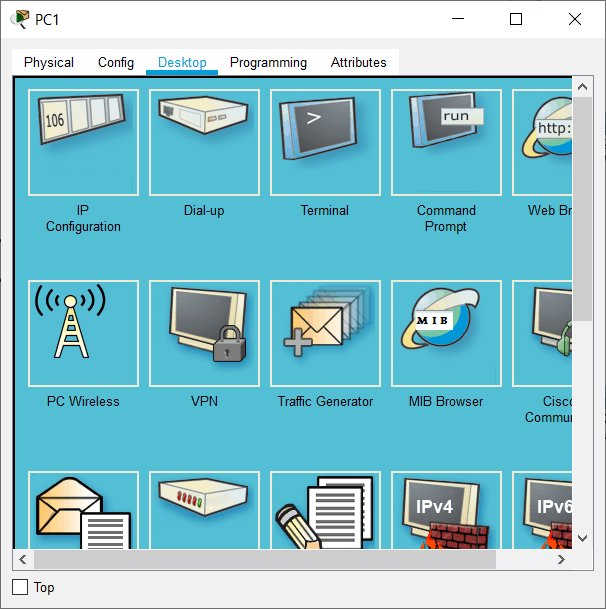Open the Programming tab

coord(268,62)
